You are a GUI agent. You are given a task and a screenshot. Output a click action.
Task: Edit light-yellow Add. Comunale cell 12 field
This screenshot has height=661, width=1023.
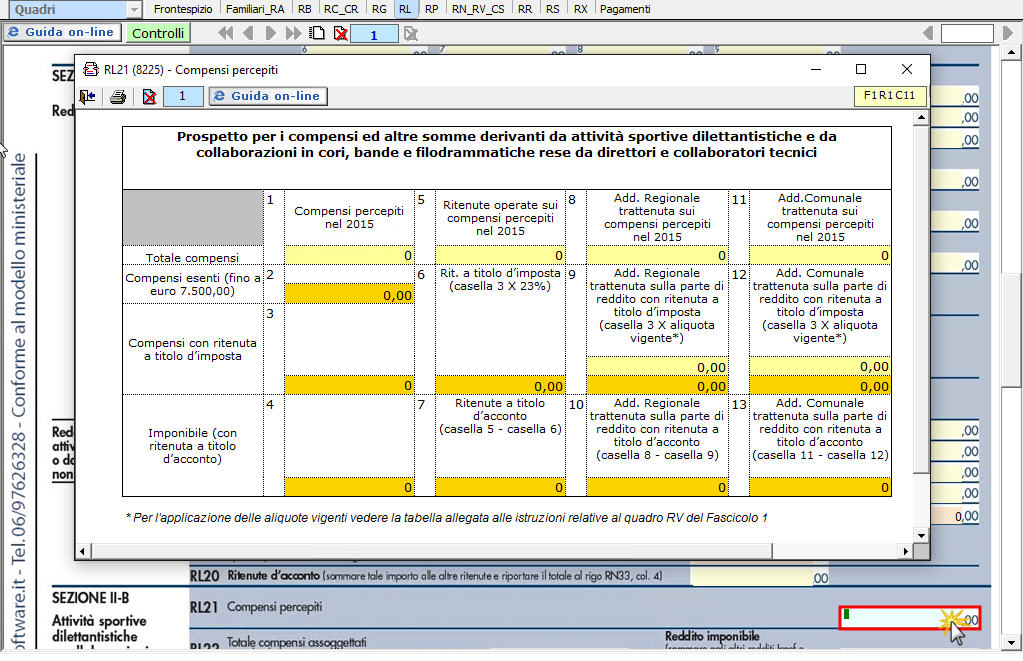click(x=820, y=367)
